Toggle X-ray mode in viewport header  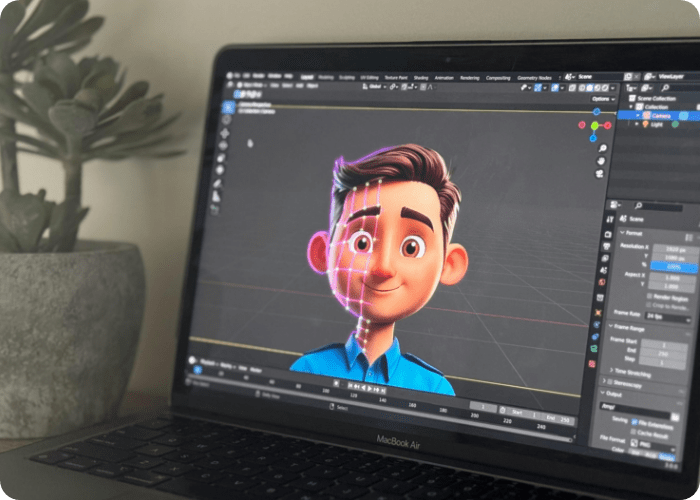[x=572, y=88]
